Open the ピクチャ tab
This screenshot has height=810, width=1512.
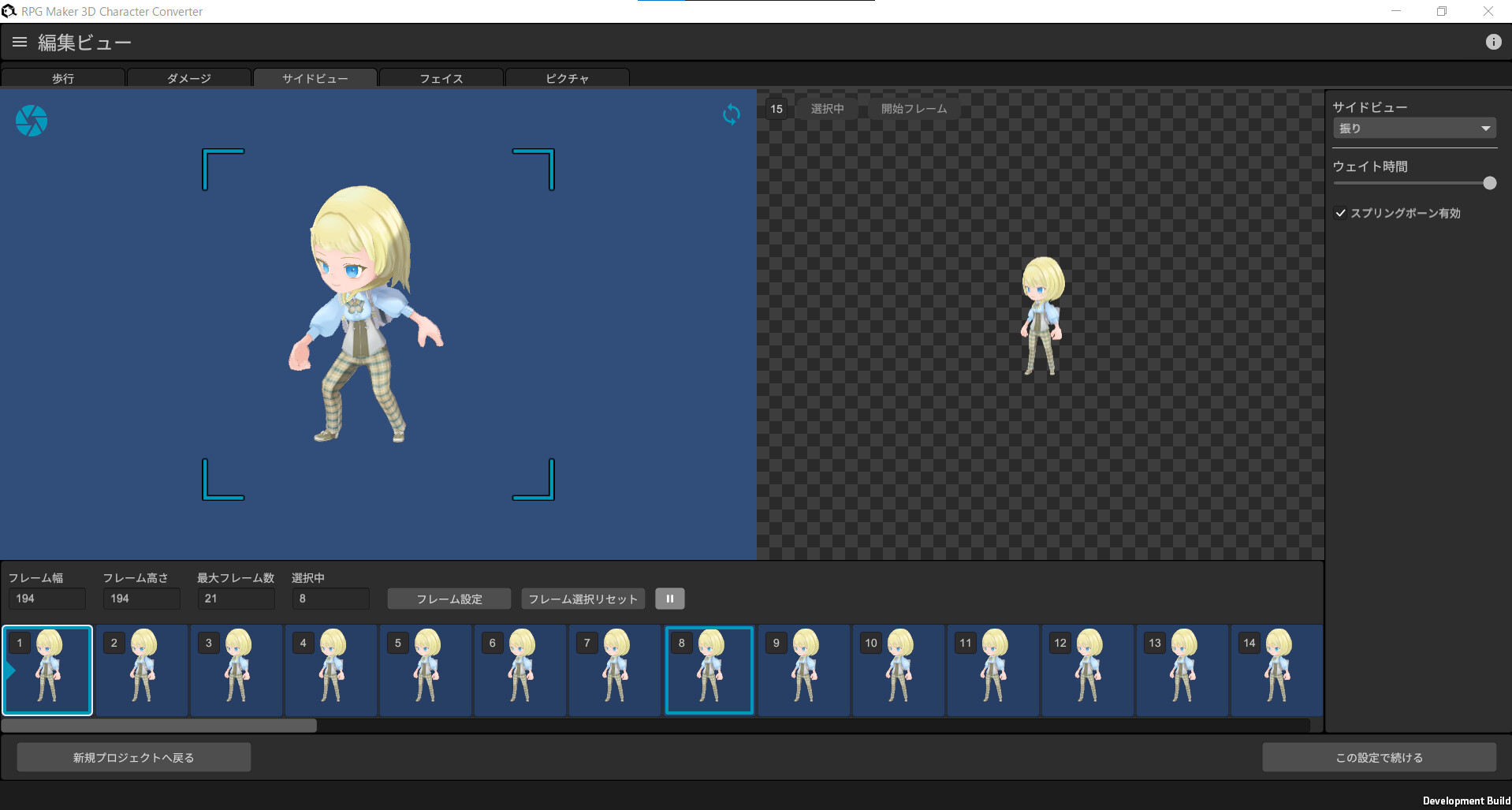click(x=567, y=78)
